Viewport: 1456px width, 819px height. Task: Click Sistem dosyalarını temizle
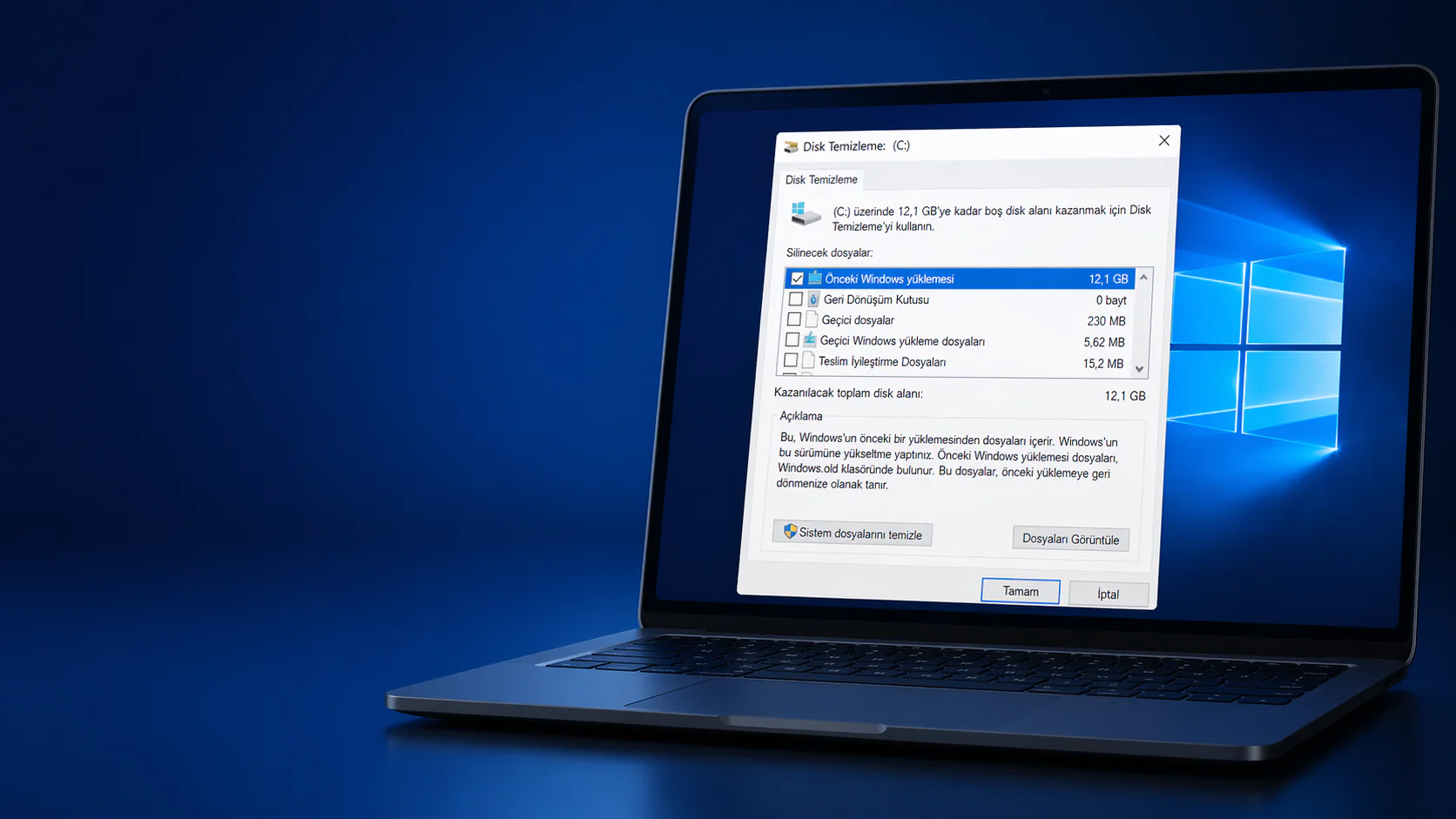[x=852, y=534]
